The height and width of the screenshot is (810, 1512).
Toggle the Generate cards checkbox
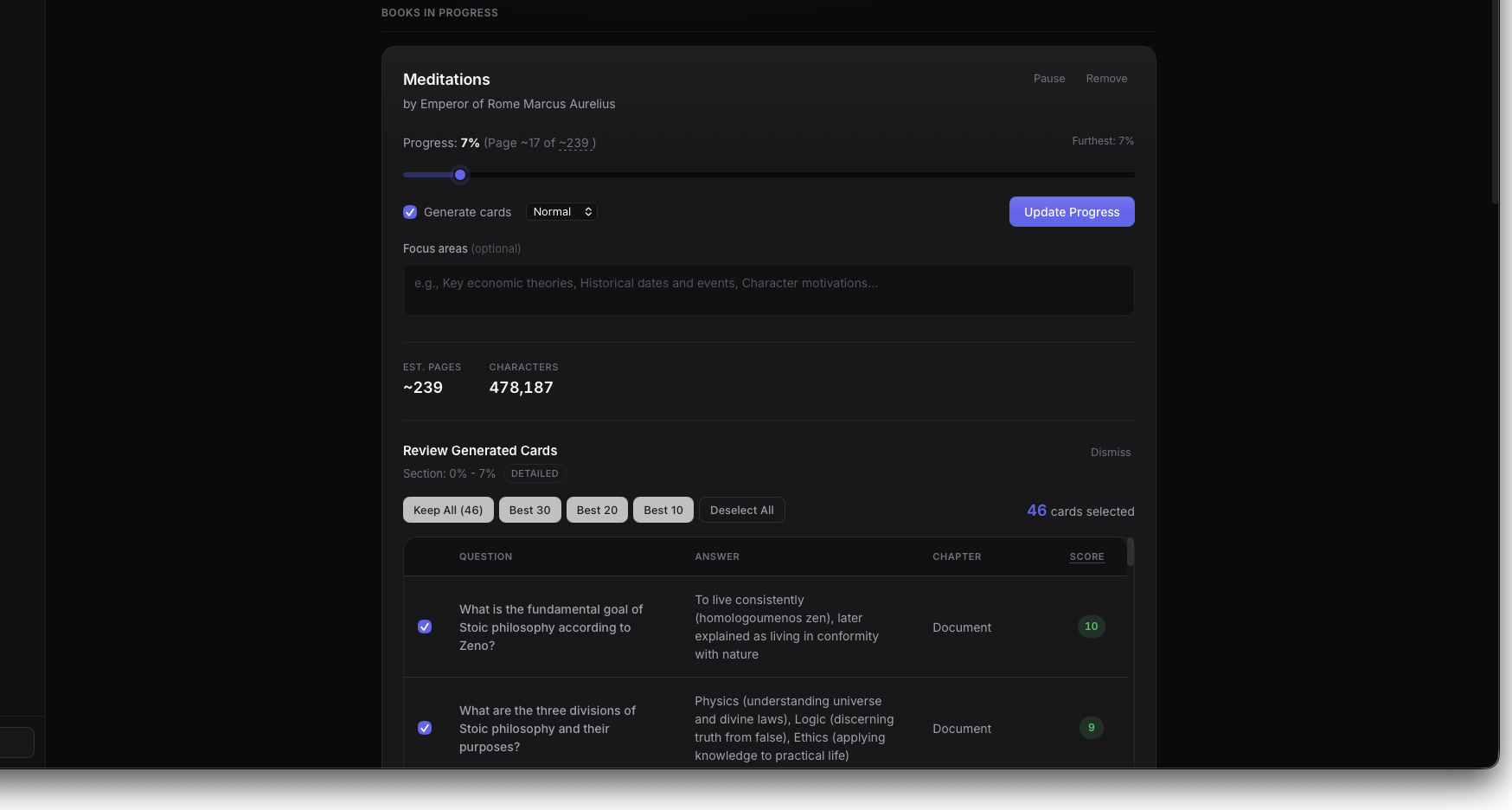point(410,212)
